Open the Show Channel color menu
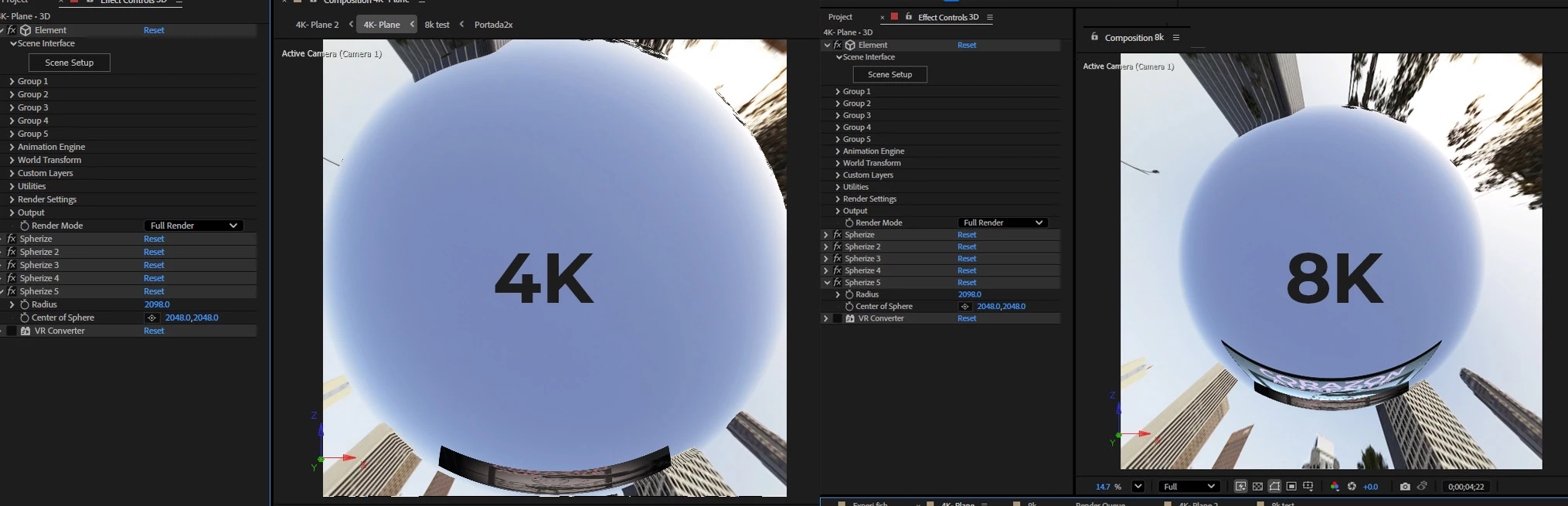Viewport: 1568px width, 506px height. [x=1335, y=487]
